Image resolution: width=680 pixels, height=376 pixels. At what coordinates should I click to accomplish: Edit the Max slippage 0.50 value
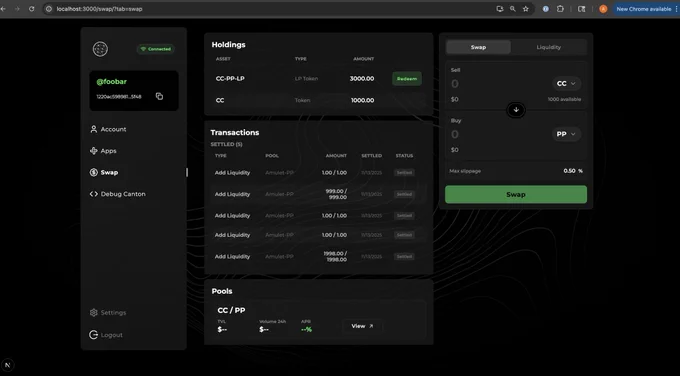coord(569,171)
